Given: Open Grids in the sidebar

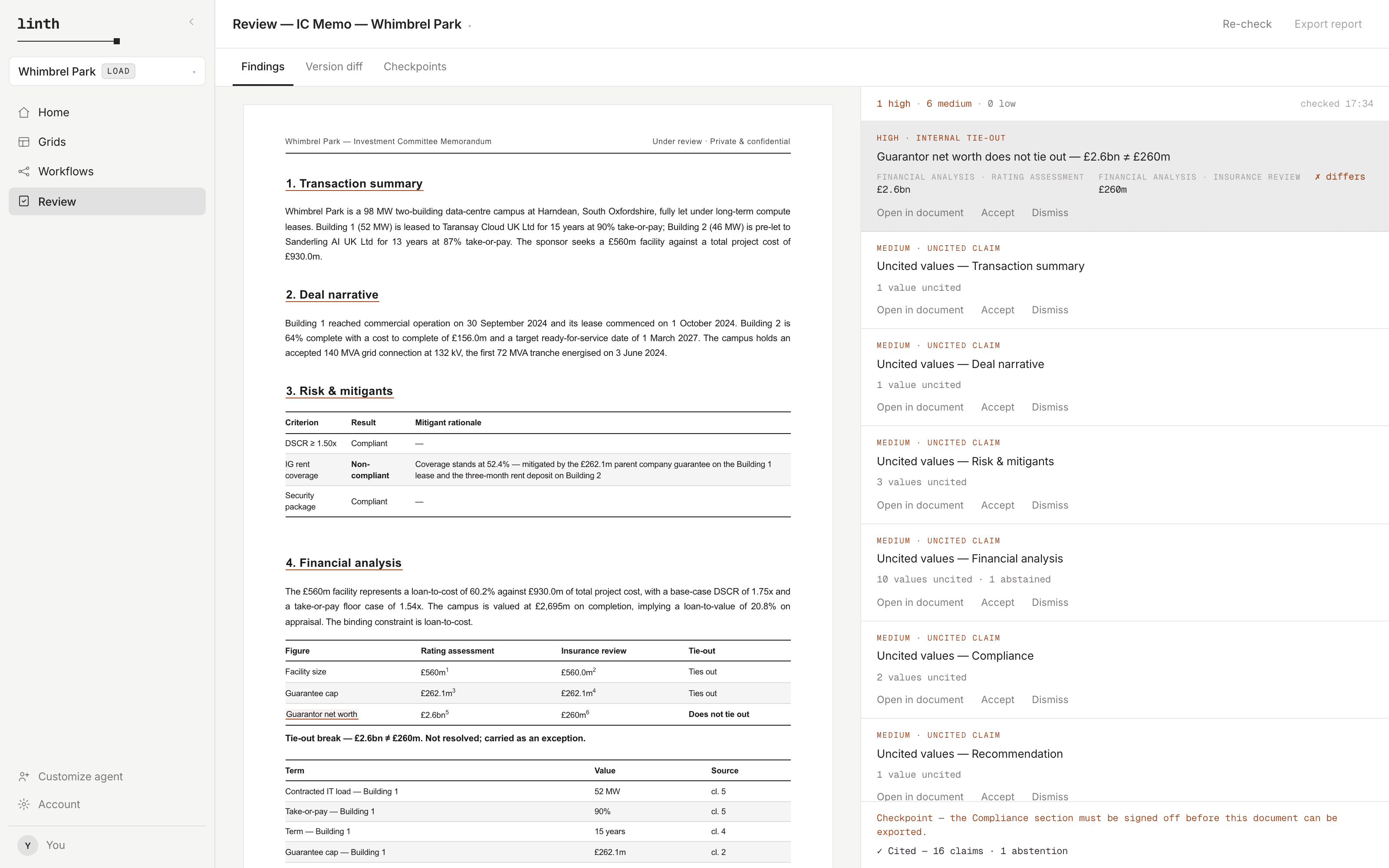Looking at the screenshot, I should 107,142.
